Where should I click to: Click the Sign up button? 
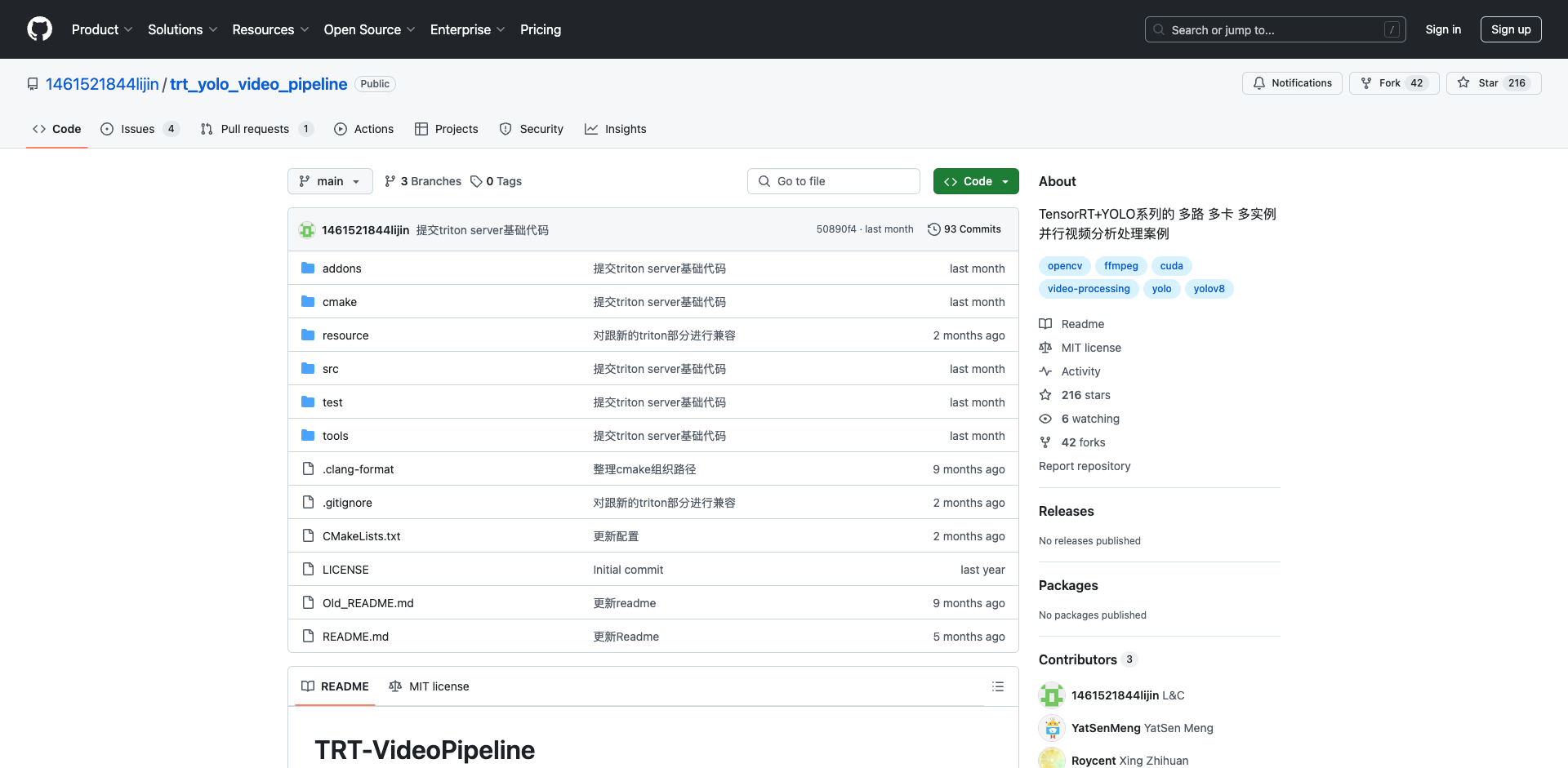tap(1511, 29)
